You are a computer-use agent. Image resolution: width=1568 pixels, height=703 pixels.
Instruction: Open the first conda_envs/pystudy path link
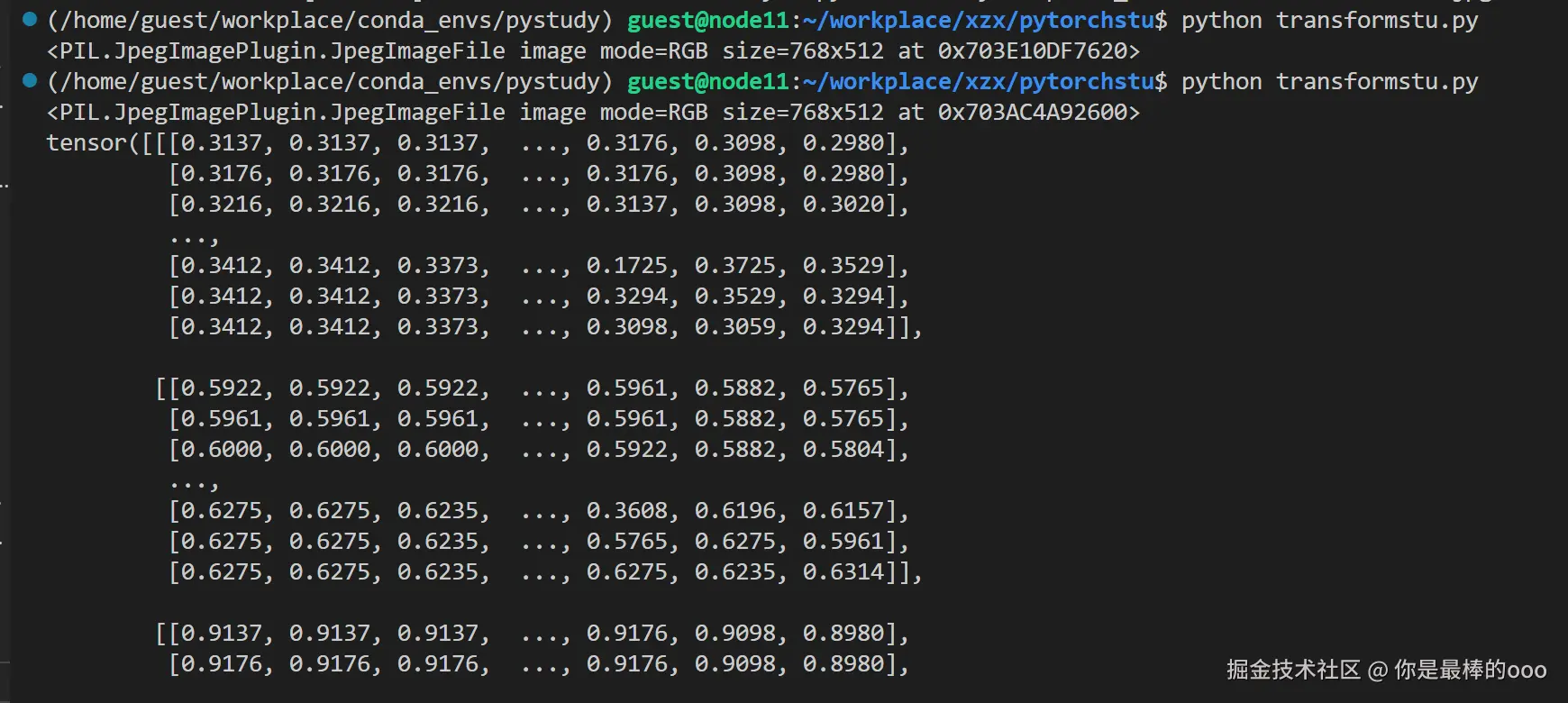330,20
